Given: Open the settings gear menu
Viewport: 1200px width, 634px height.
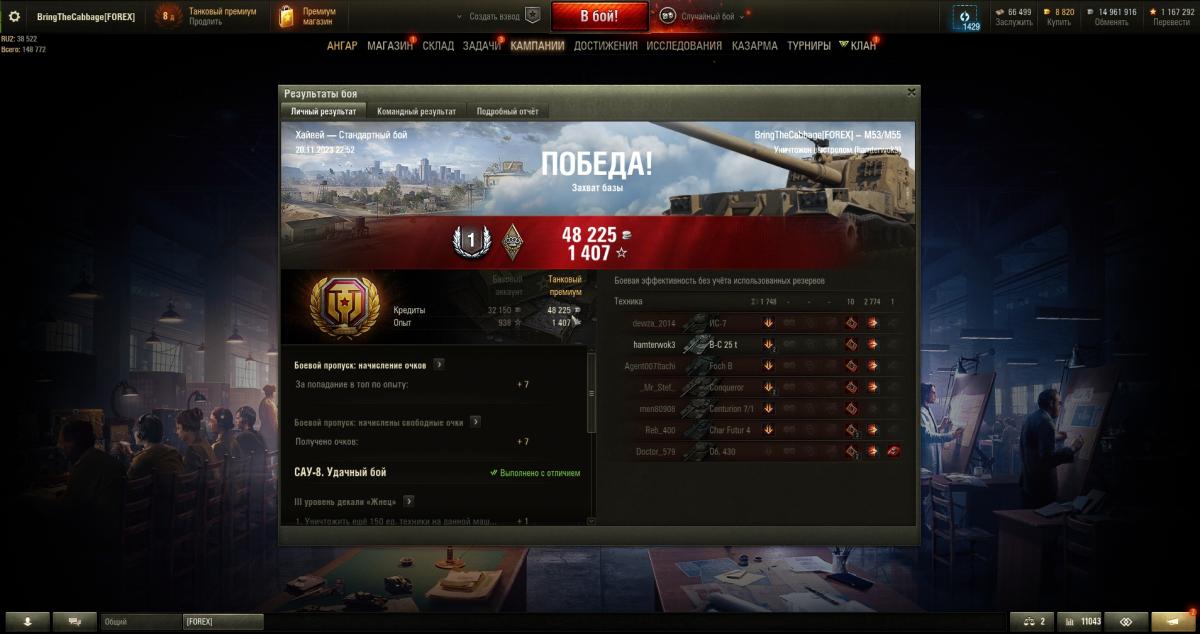Looking at the screenshot, I should point(15,16).
